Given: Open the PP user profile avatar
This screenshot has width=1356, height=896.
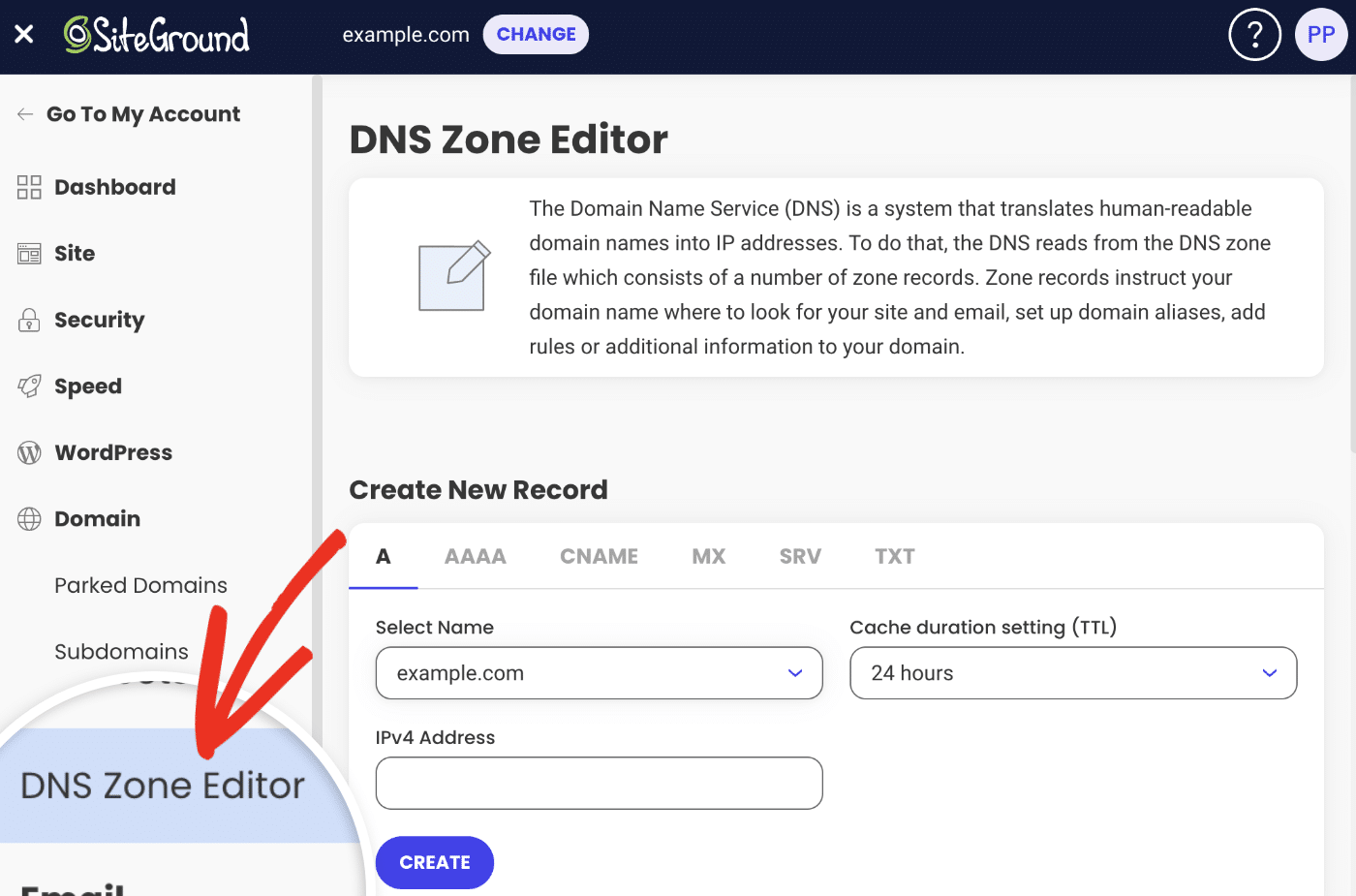Looking at the screenshot, I should pos(1320,35).
